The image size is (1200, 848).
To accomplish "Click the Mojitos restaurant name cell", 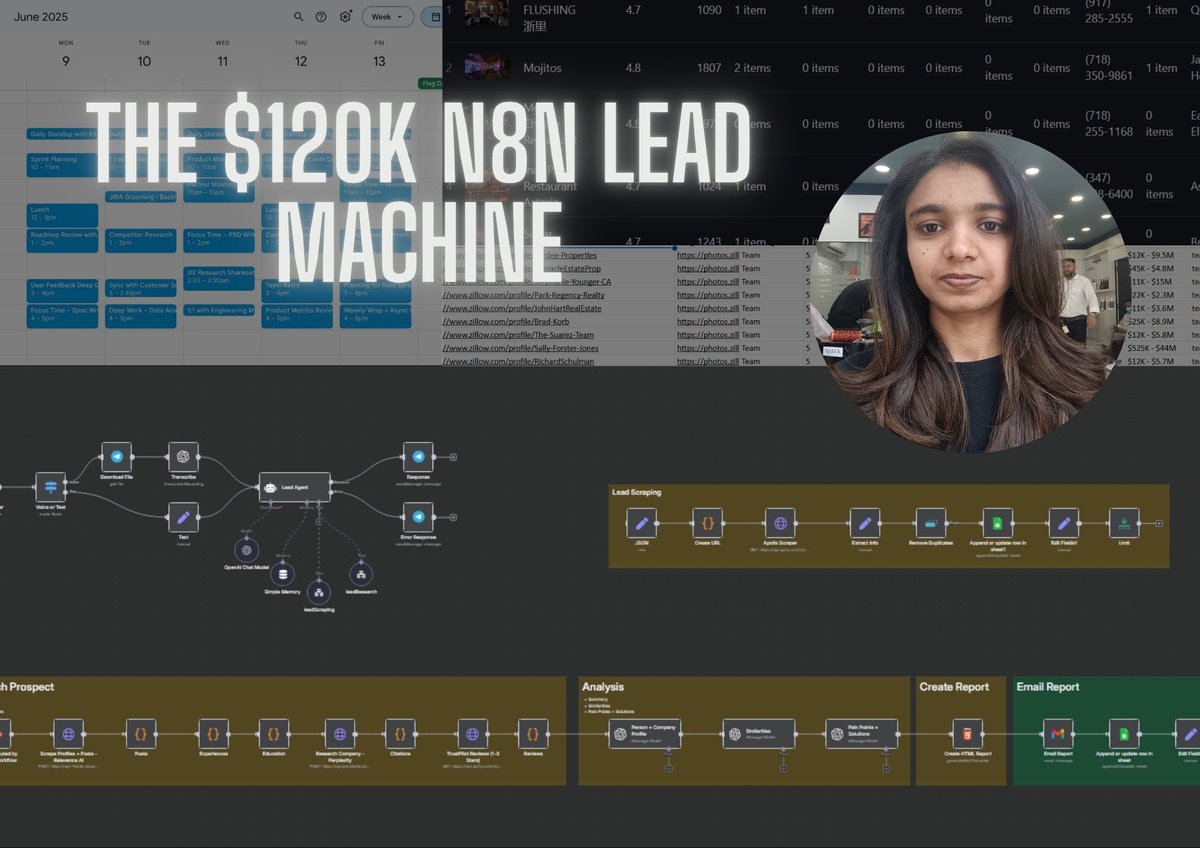I will pyautogui.click(x=542, y=68).
